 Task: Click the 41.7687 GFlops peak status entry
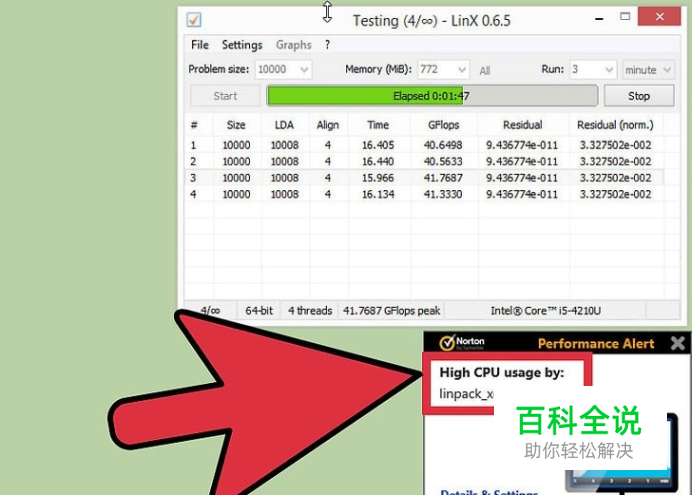click(392, 311)
